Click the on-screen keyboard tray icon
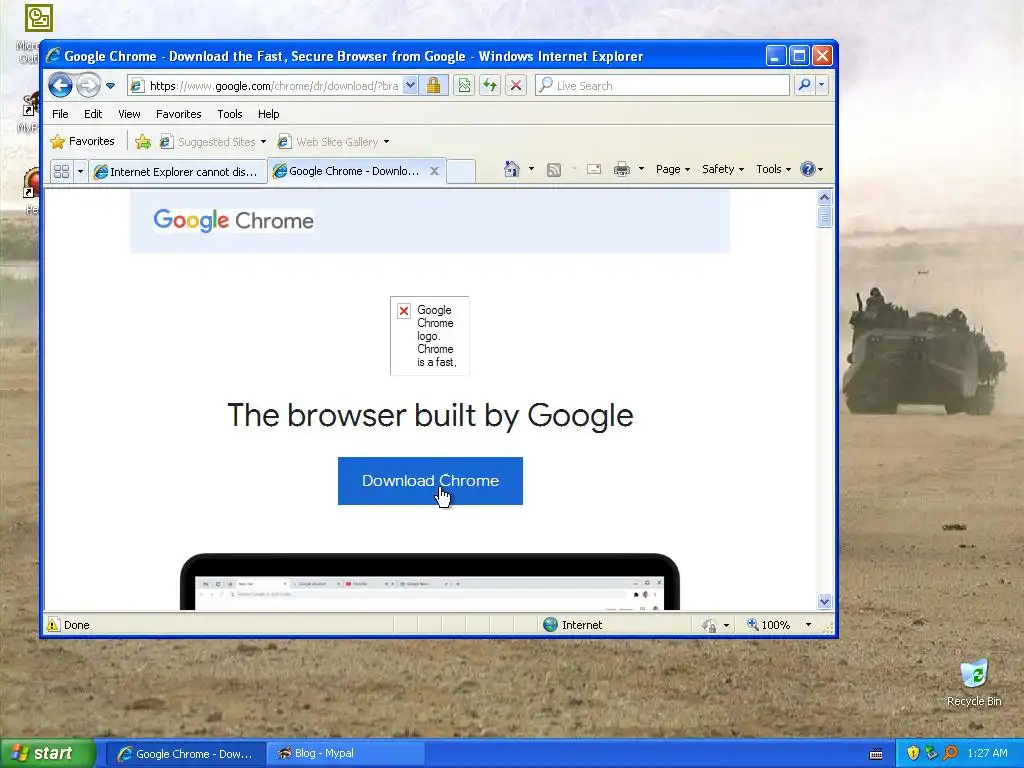This screenshot has height=768, width=1024. pyautogui.click(x=876, y=754)
